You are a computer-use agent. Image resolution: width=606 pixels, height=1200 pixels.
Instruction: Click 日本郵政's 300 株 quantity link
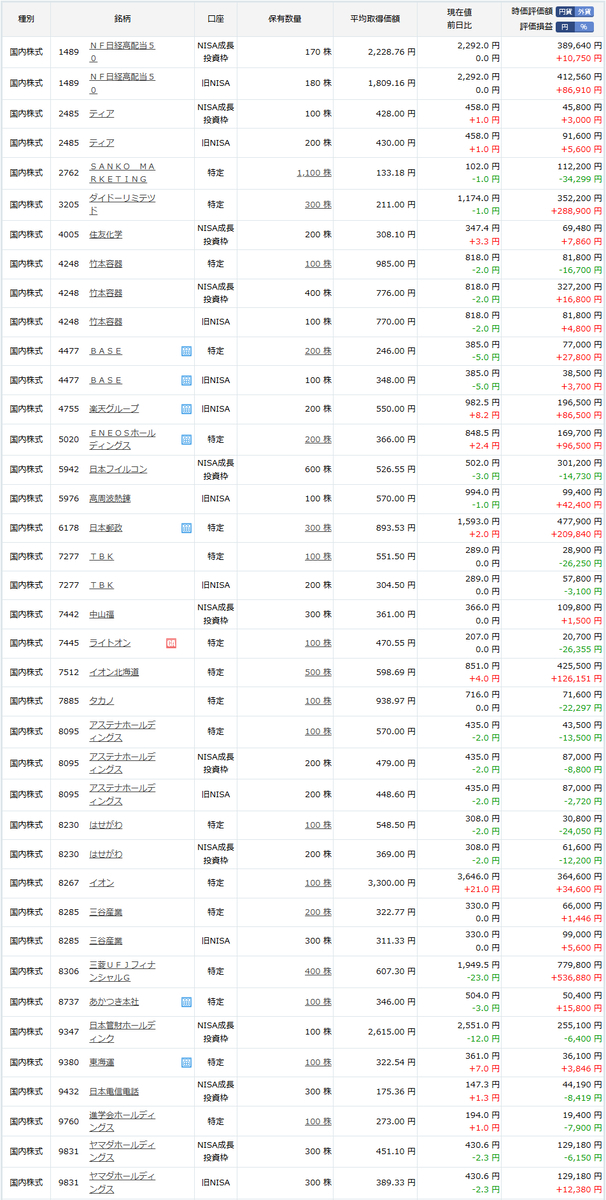(319, 527)
